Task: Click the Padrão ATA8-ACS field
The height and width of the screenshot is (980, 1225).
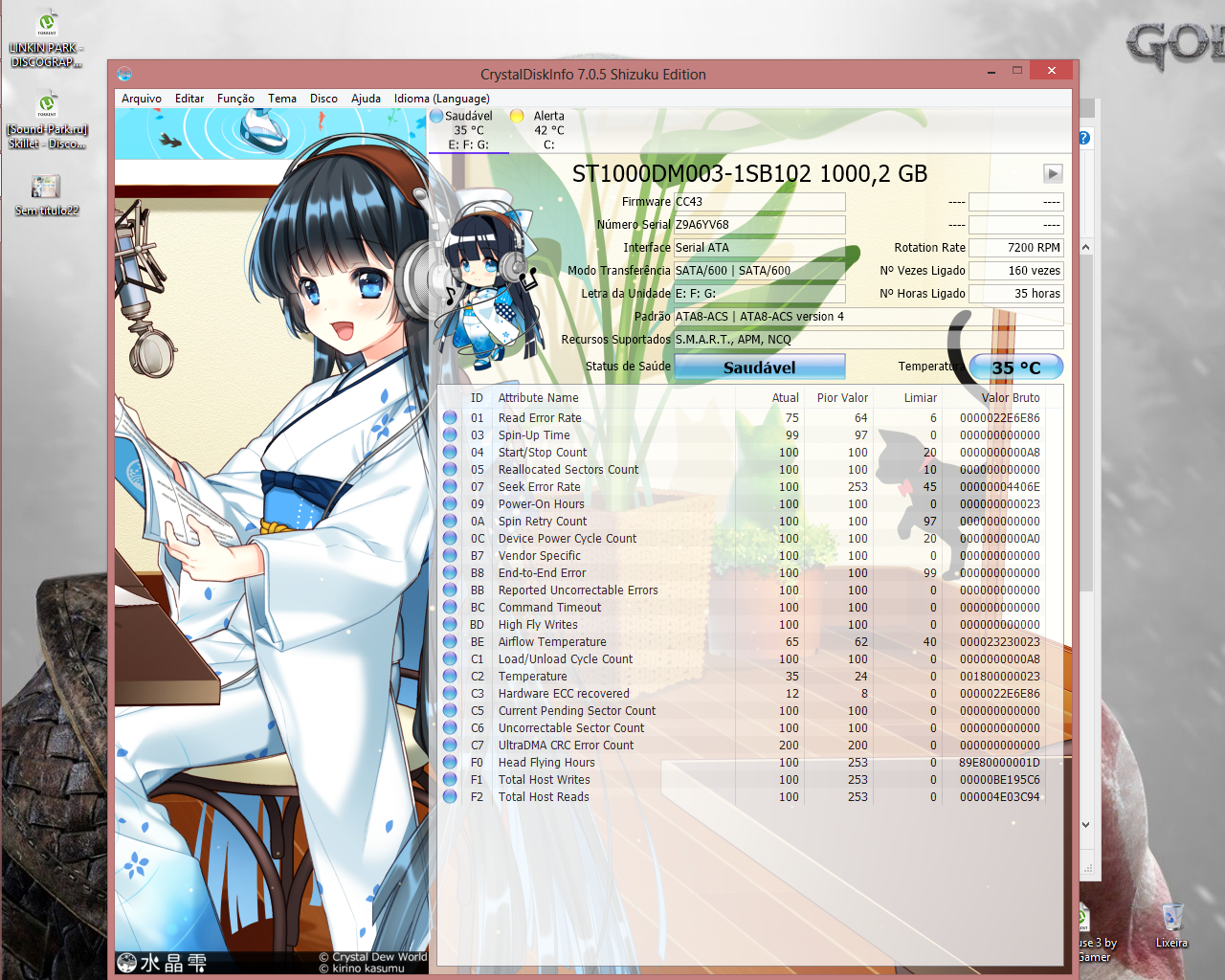Action: pyautogui.click(x=869, y=317)
